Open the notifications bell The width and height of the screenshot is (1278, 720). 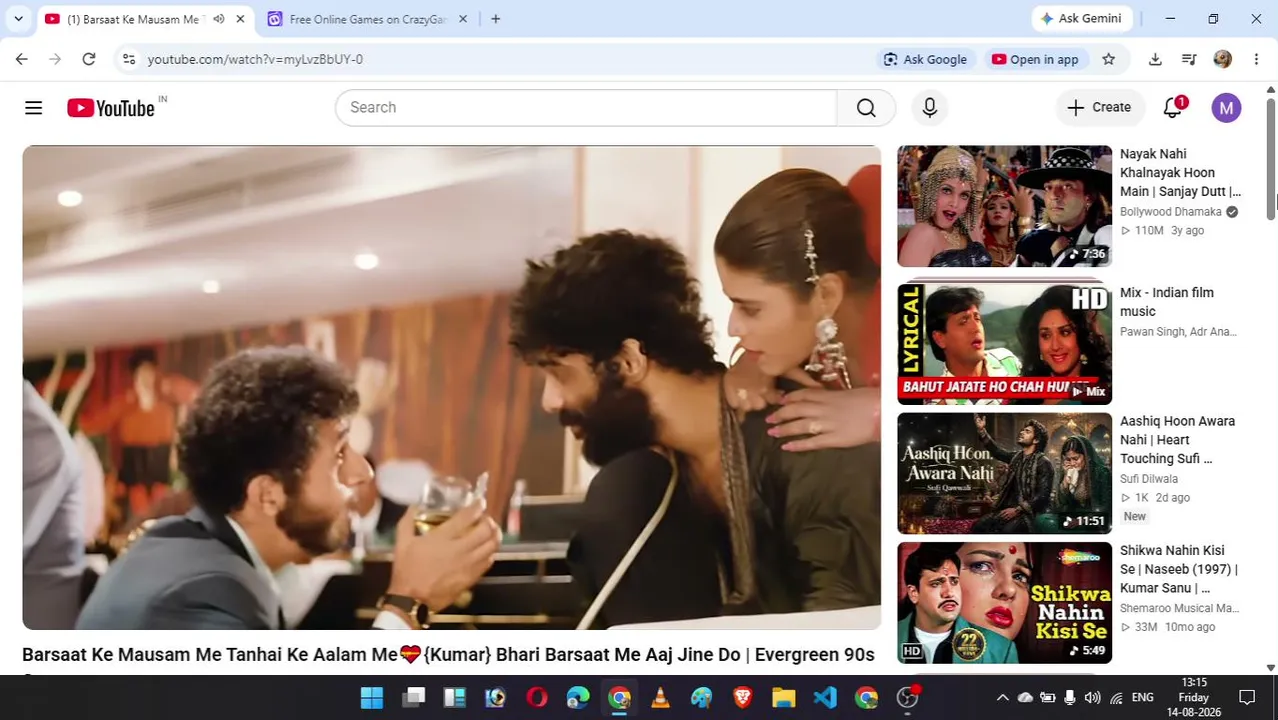click(1173, 108)
